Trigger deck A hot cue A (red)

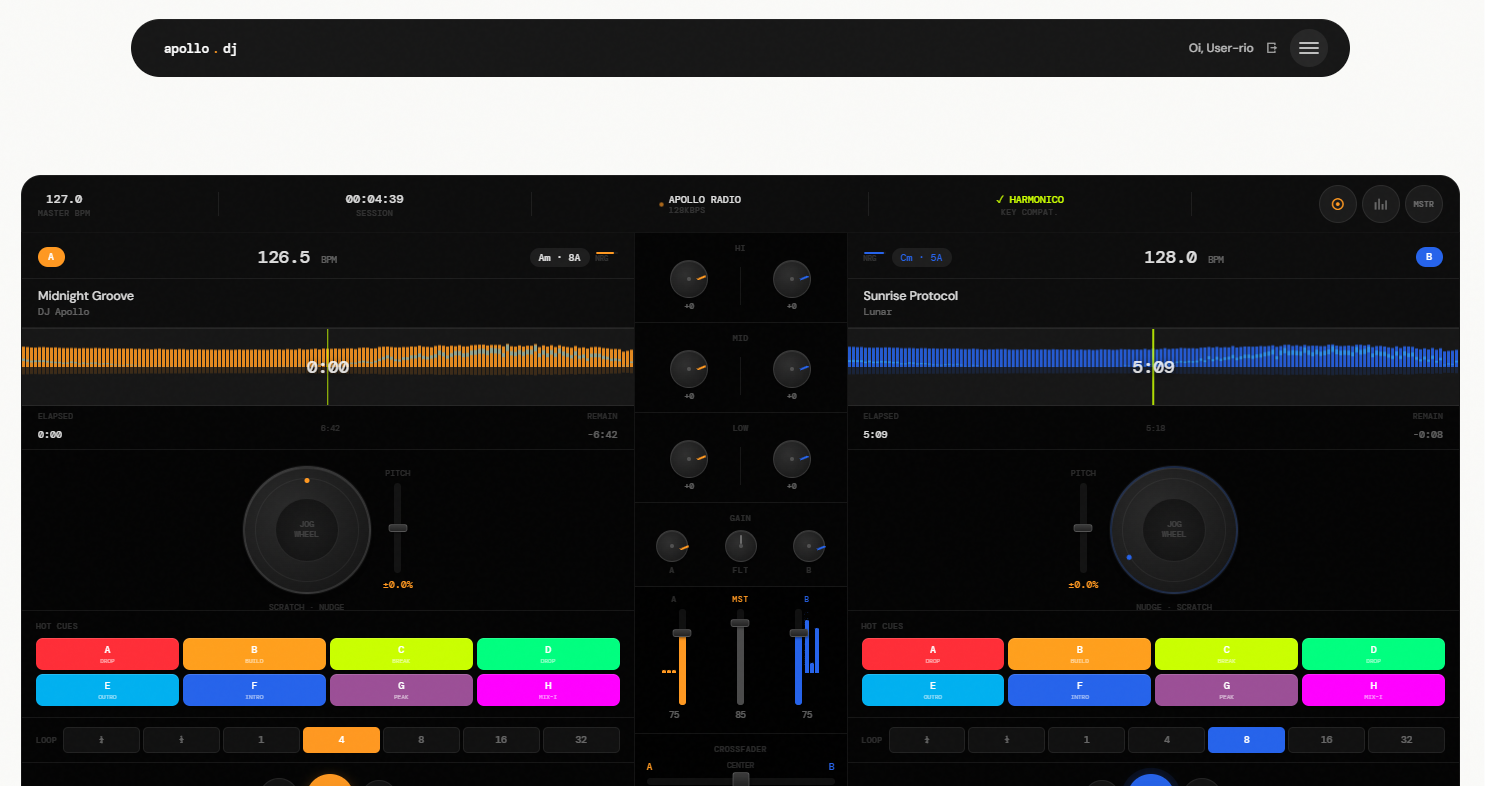[108, 654]
